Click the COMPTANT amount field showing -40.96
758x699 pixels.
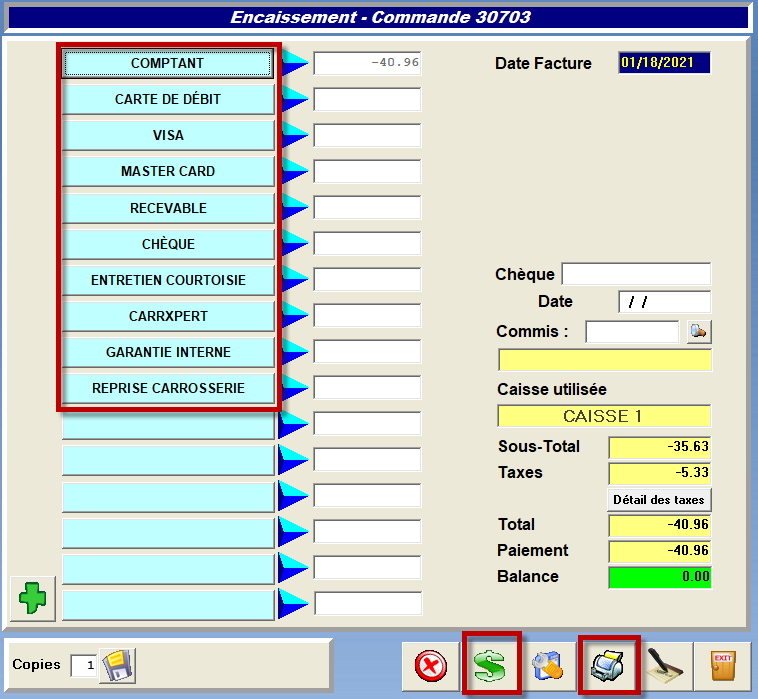[x=367, y=63]
